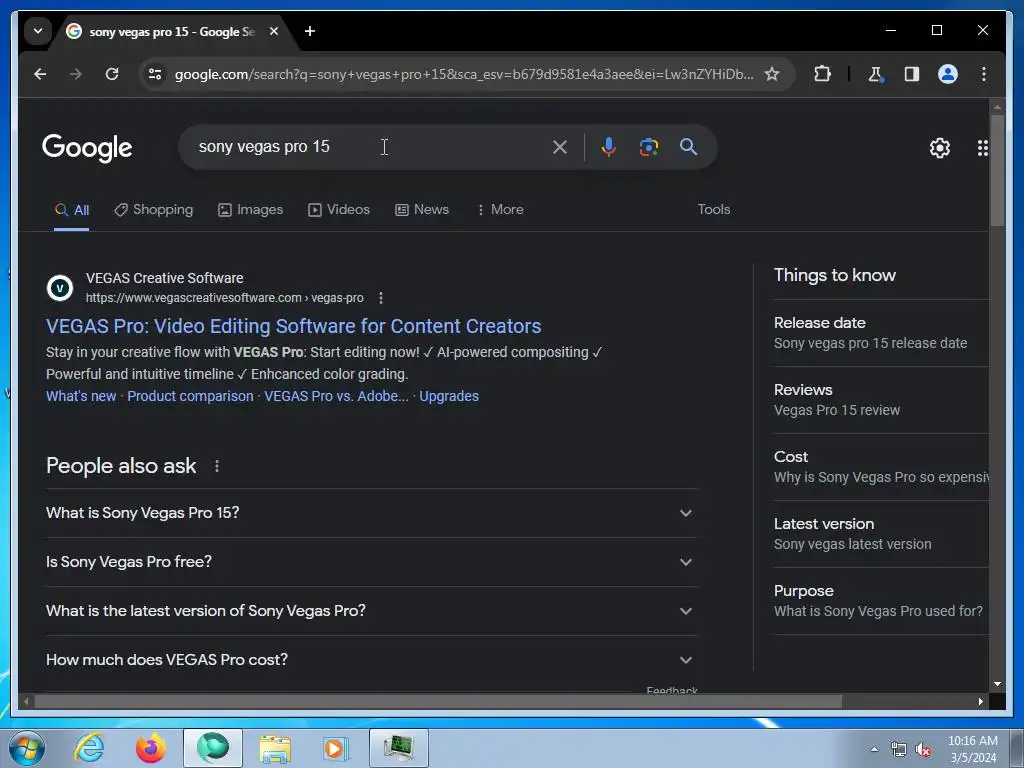Open a new browser tab
This screenshot has height=768, width=1024.
pos(310,31)
